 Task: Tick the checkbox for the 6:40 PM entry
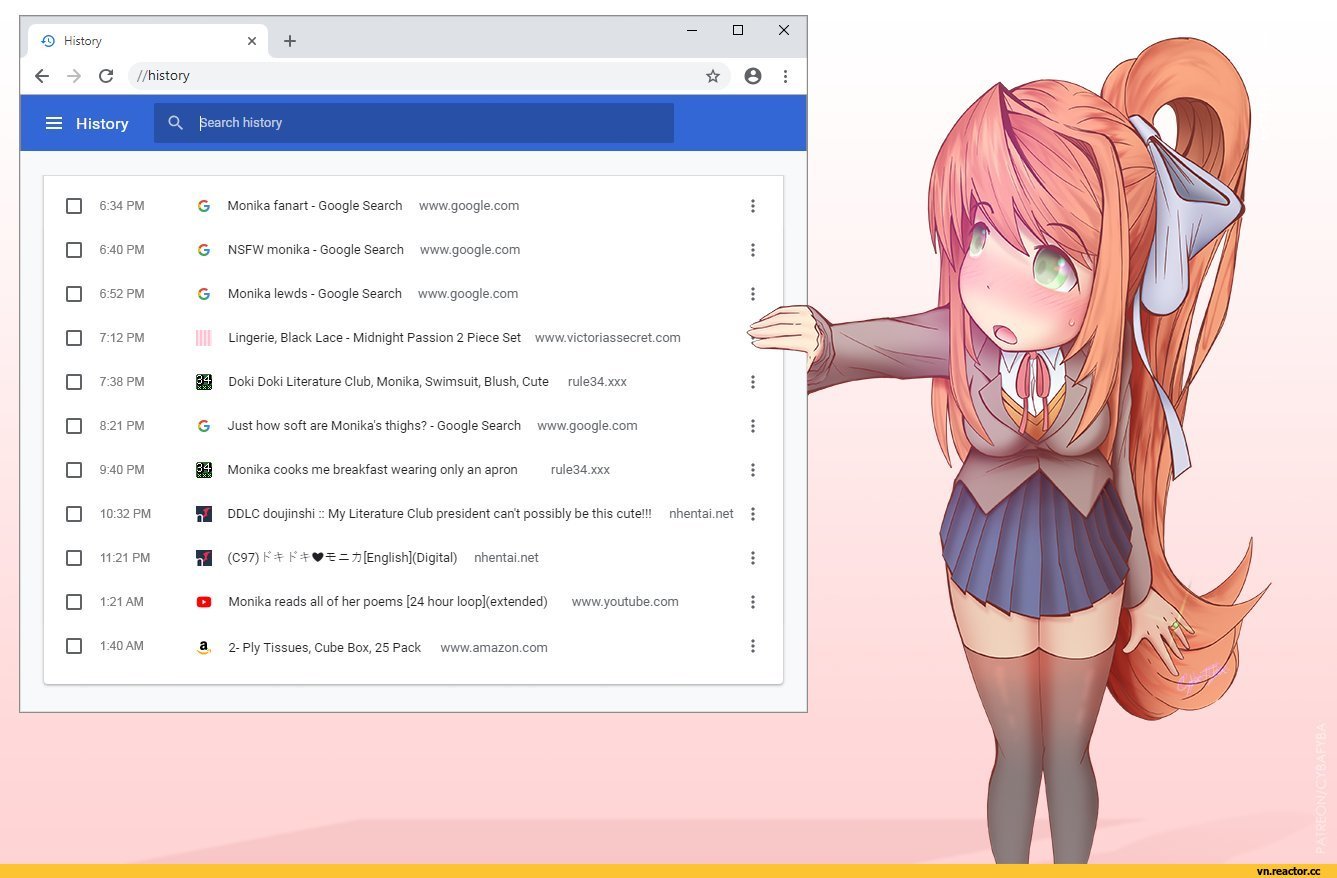pyautogui.click(x=74, y=250)
